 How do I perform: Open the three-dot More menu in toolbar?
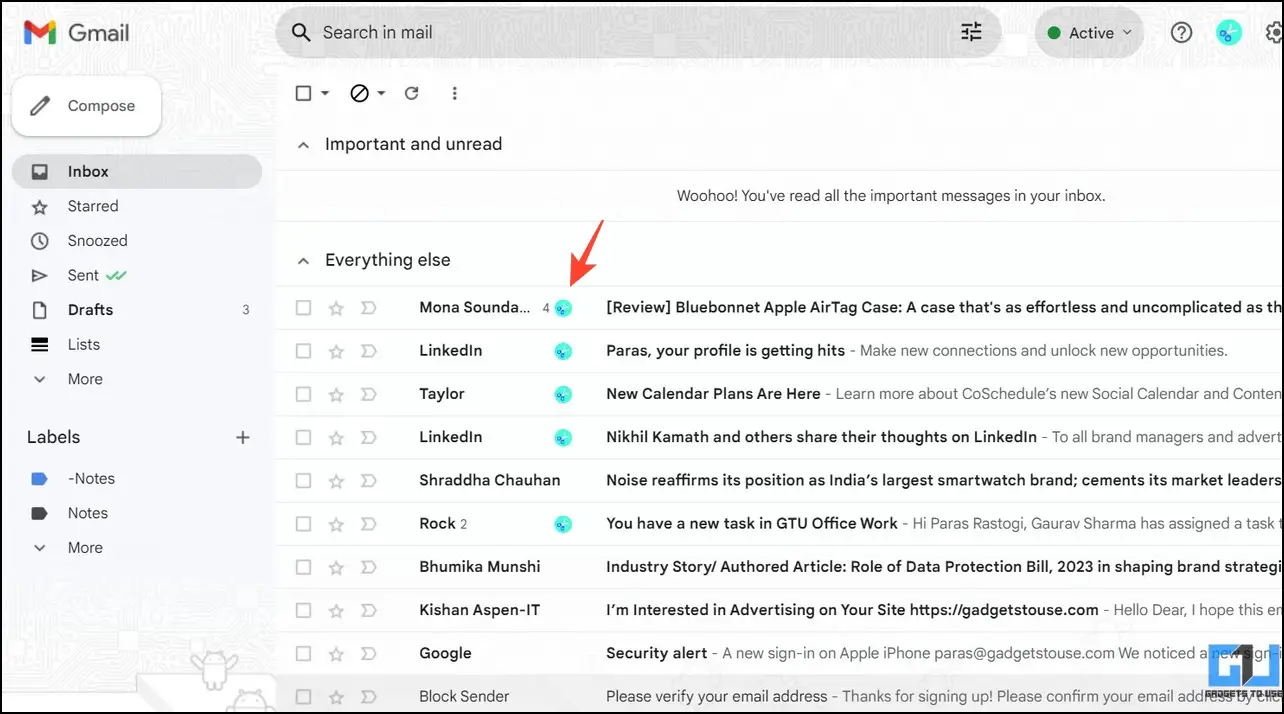(x=454, y=93)
